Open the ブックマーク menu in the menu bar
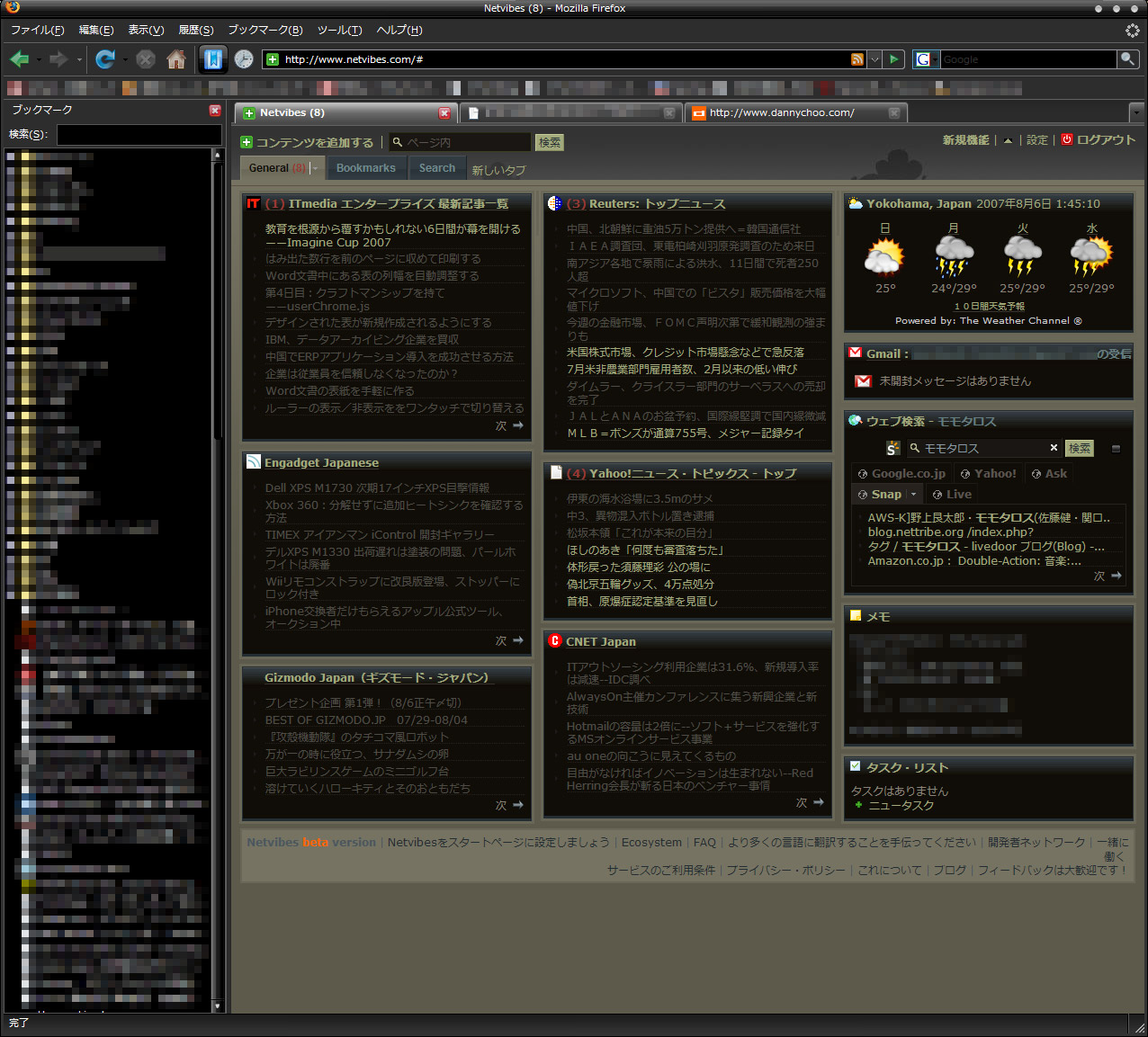 tap(265, 30)
